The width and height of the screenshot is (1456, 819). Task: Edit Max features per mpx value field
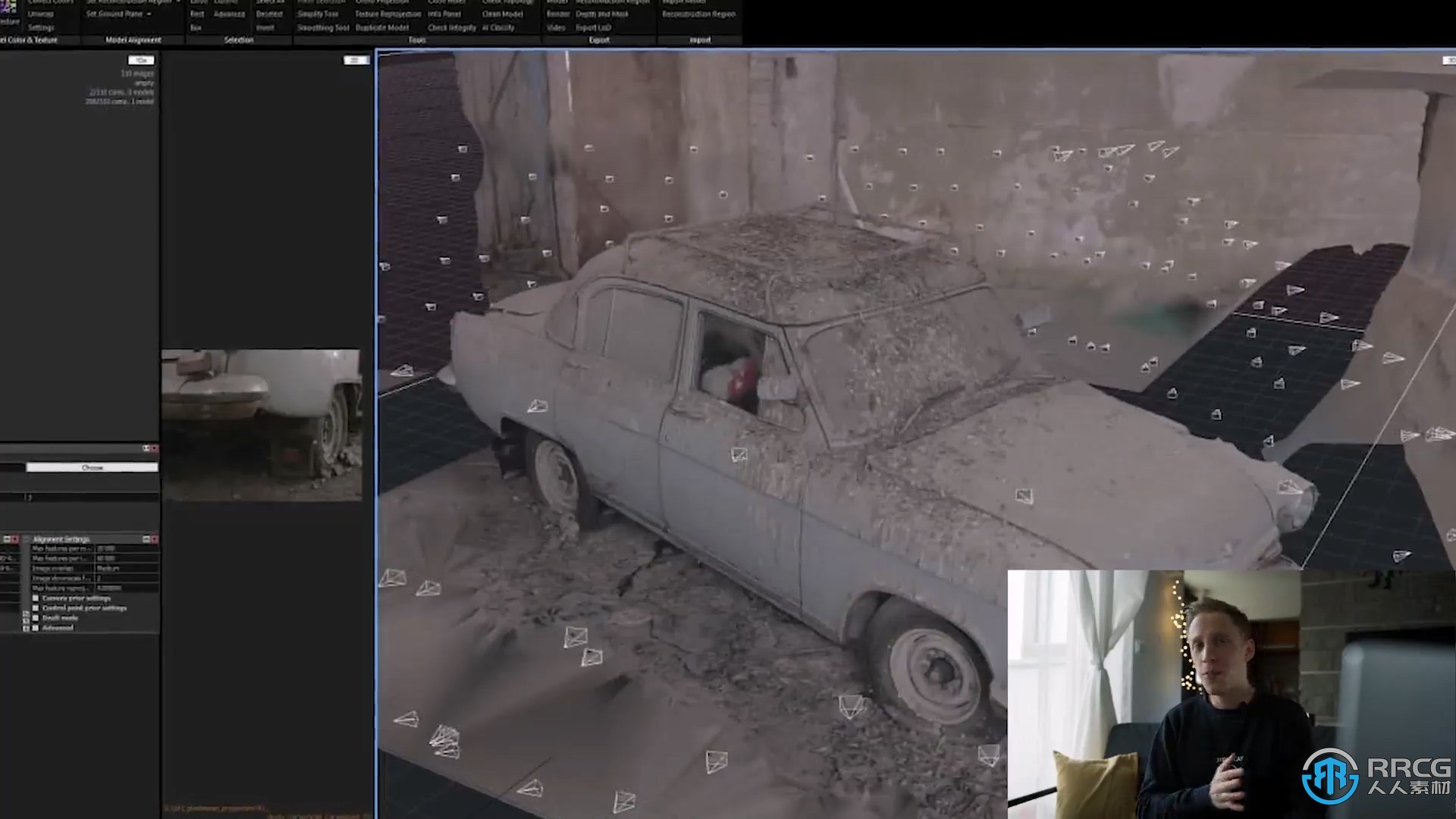(x=127, y=548)
